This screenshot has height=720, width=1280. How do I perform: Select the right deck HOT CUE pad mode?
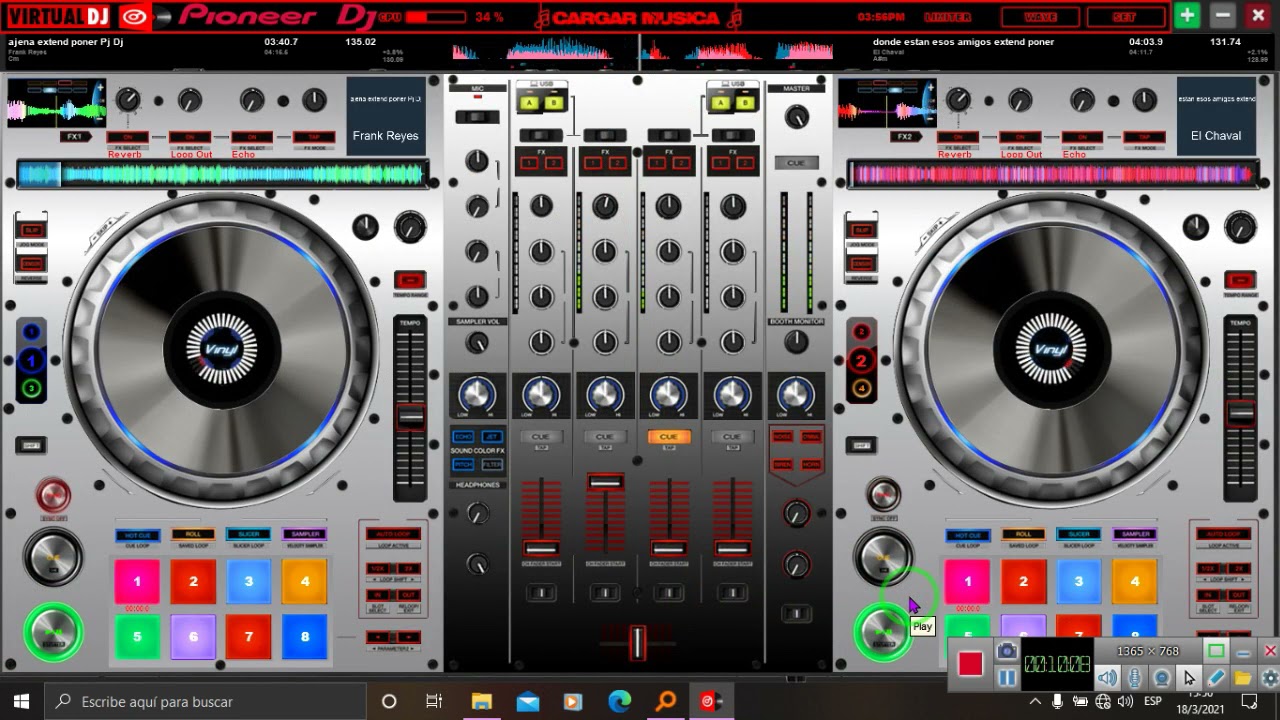coord(967,535)
